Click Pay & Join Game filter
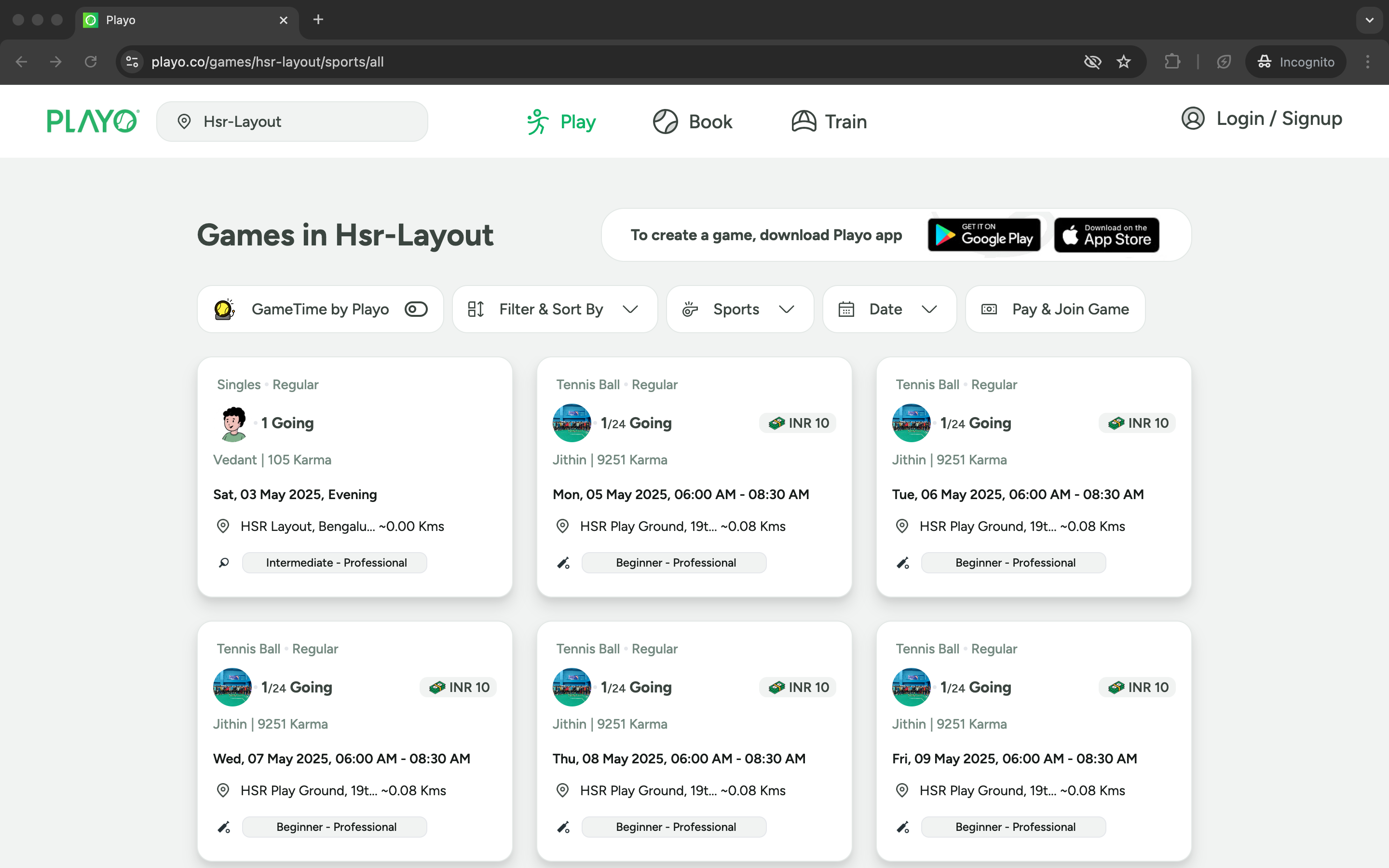Screen dimensions: 1389x868 [1055, 309]
